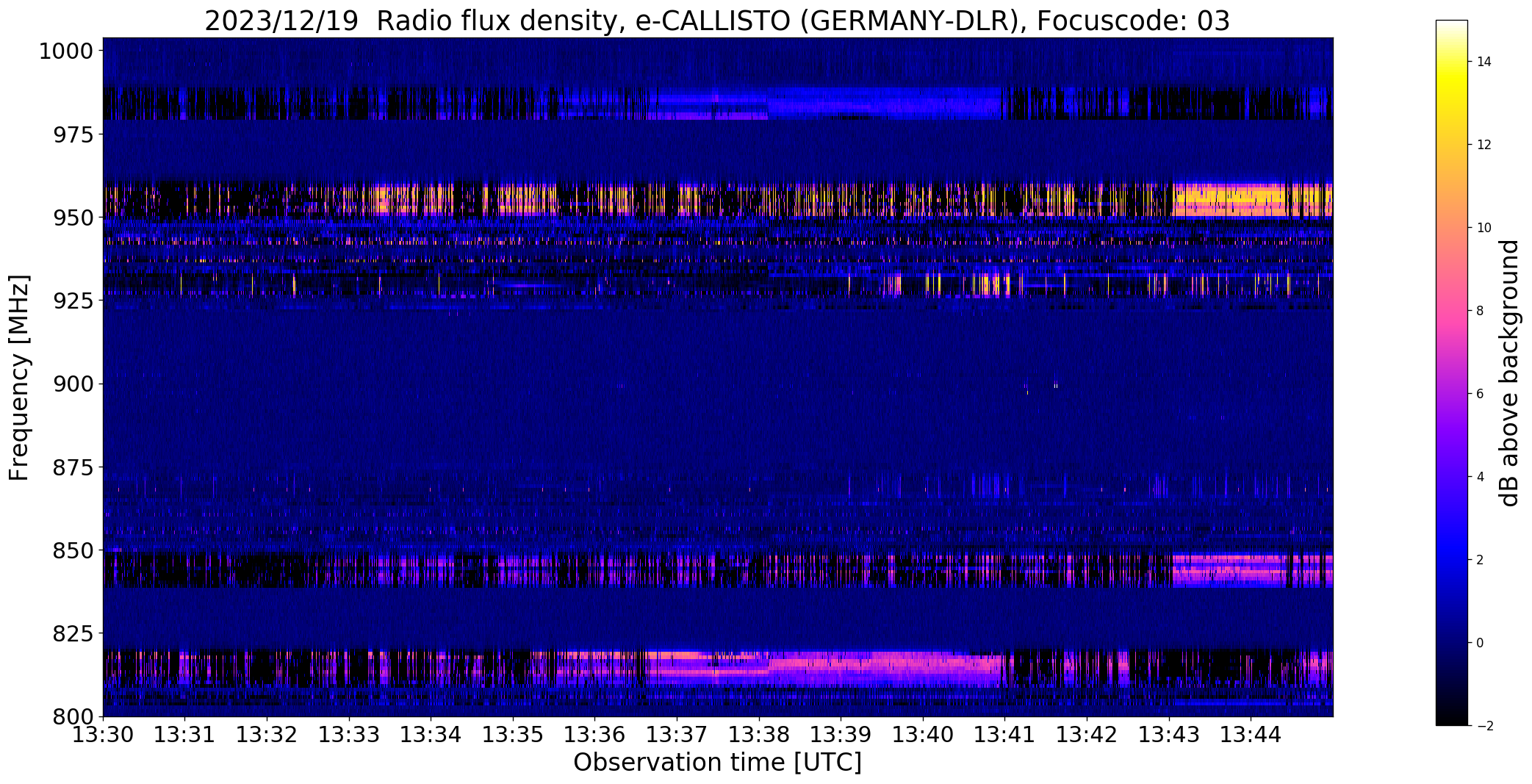Click the 'dB above background' colorbar label
1532x784 pixels.
point(1508,373)
